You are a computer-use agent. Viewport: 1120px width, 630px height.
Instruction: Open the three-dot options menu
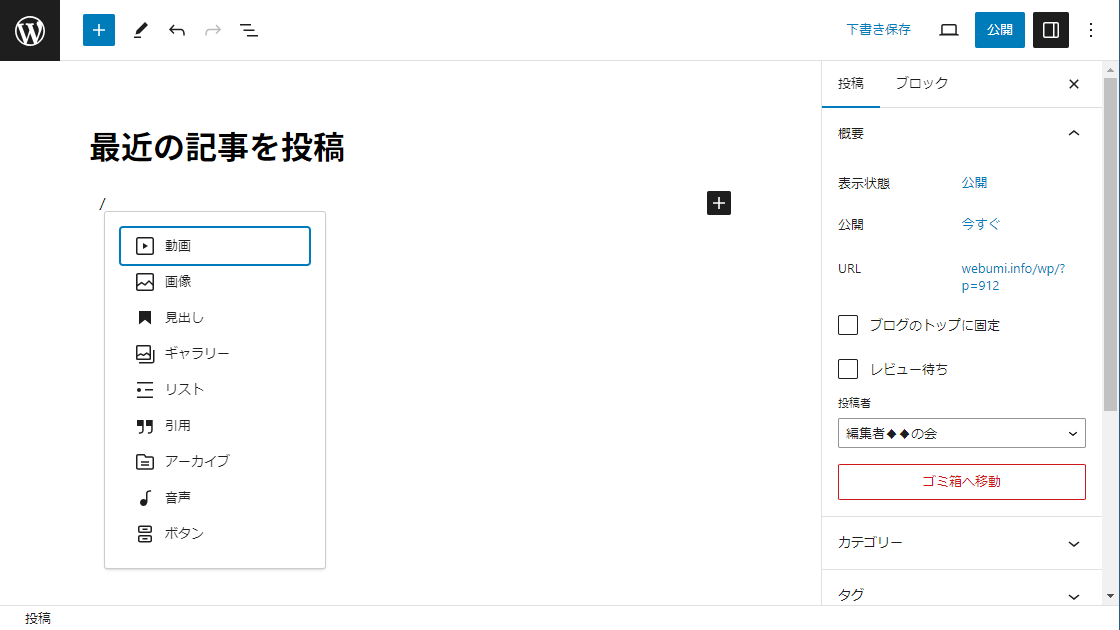pos(1091,30)
